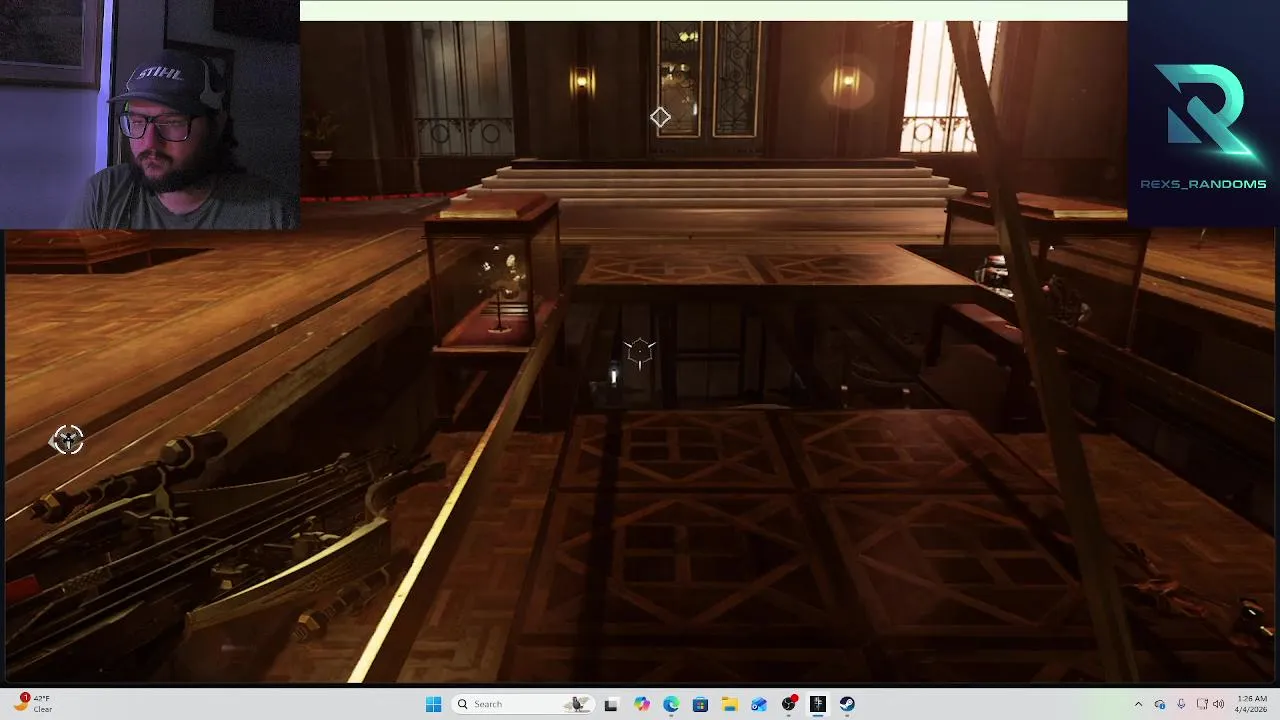Select the running game's taskbar icon
This screenshot has height=720, width=1280.
(x=818, y=704)
